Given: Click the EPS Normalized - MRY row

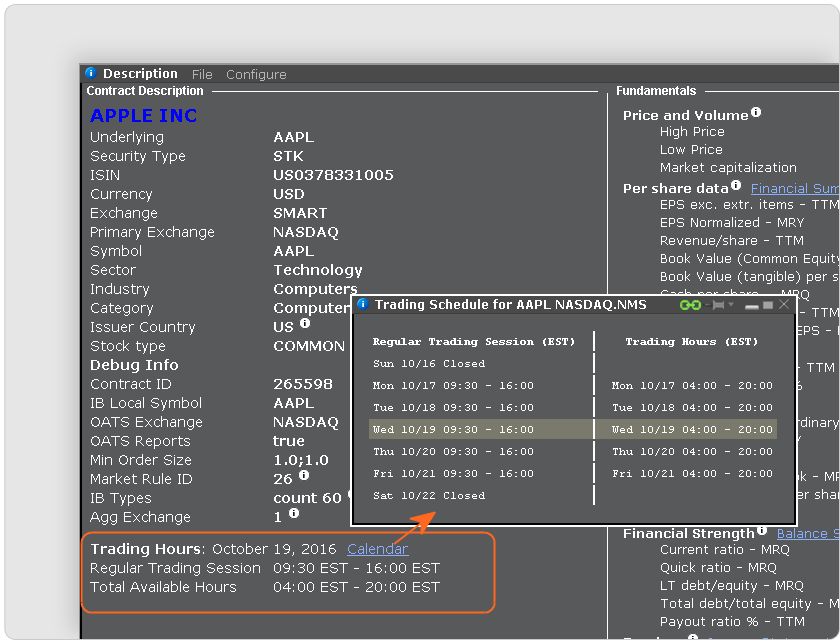Looking at the screenshot, I should (732, 223).
